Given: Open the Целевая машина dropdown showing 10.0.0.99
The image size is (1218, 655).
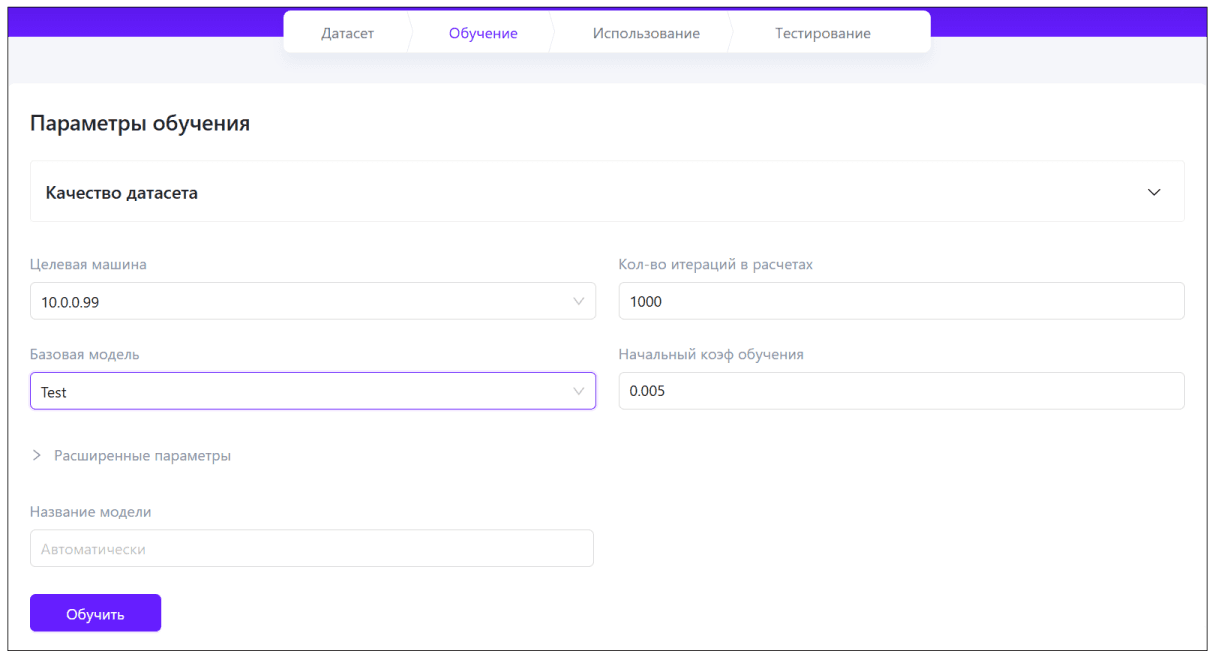Looking at the screenshot, I should (x=300, y=301).
